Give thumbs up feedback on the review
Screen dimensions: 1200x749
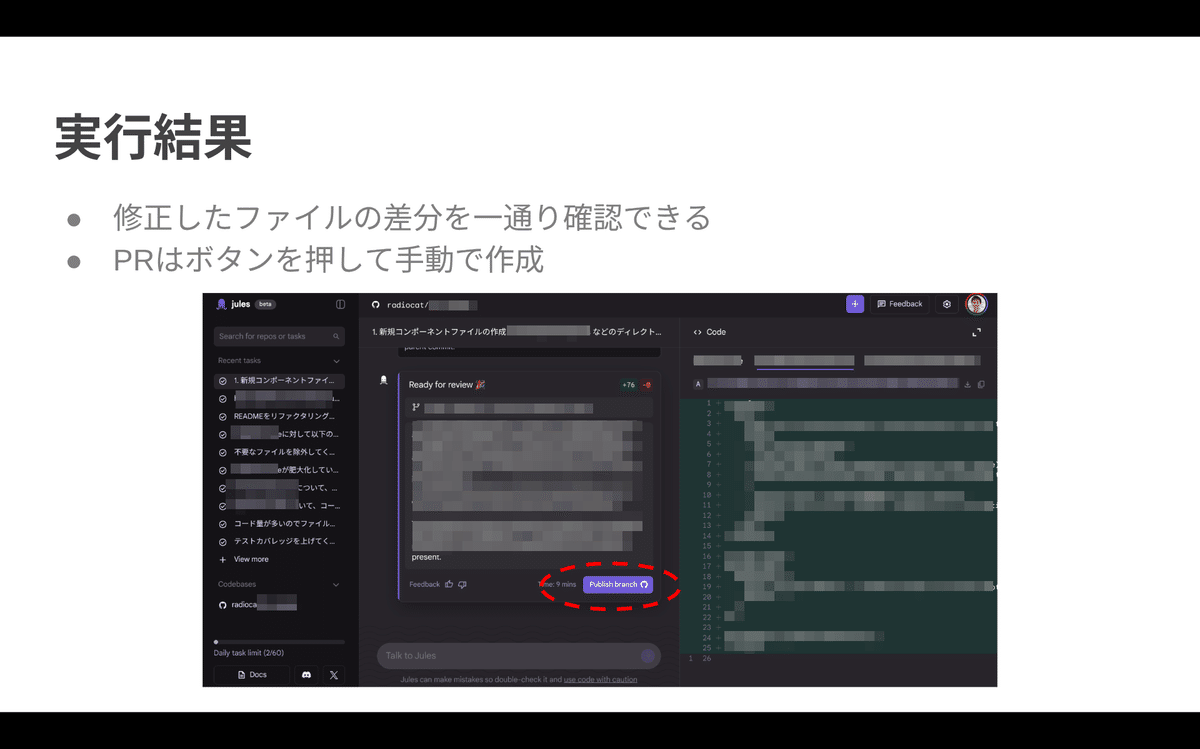[449, 585]
